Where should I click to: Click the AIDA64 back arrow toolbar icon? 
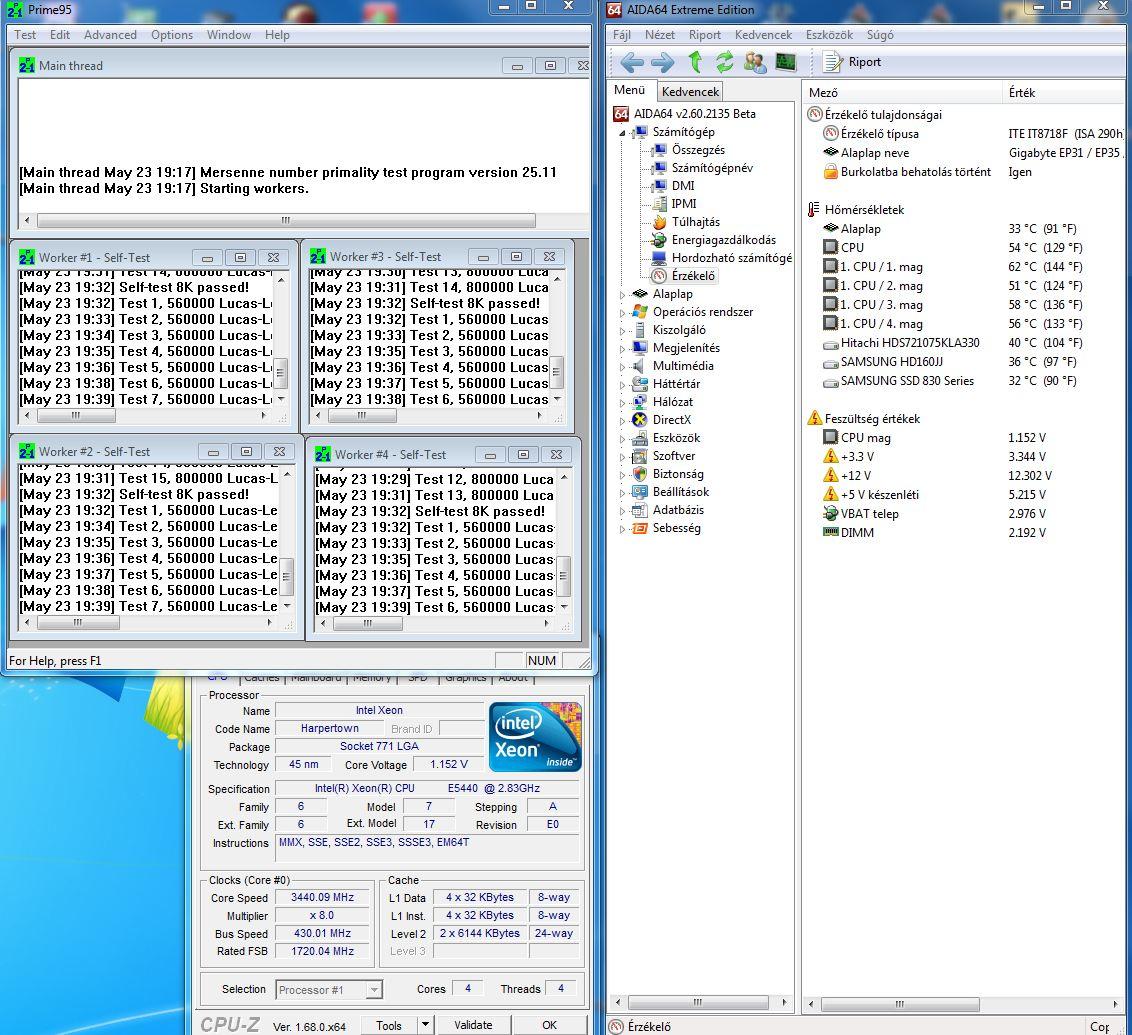[x=632, y=63]
